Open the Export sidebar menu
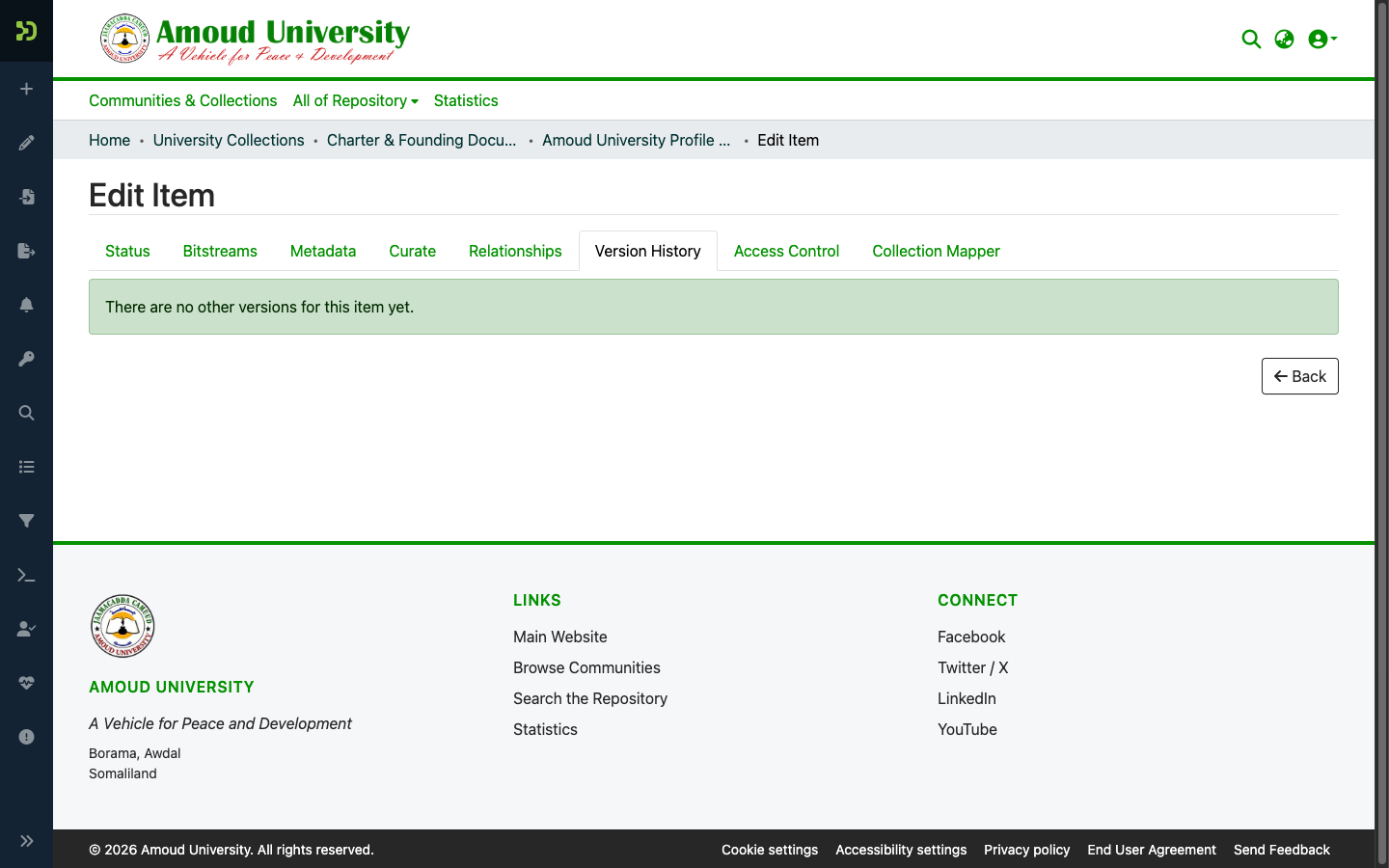The height and width of the screenshot is (868, 1389). pyautogui.click(x=26, y=251)
